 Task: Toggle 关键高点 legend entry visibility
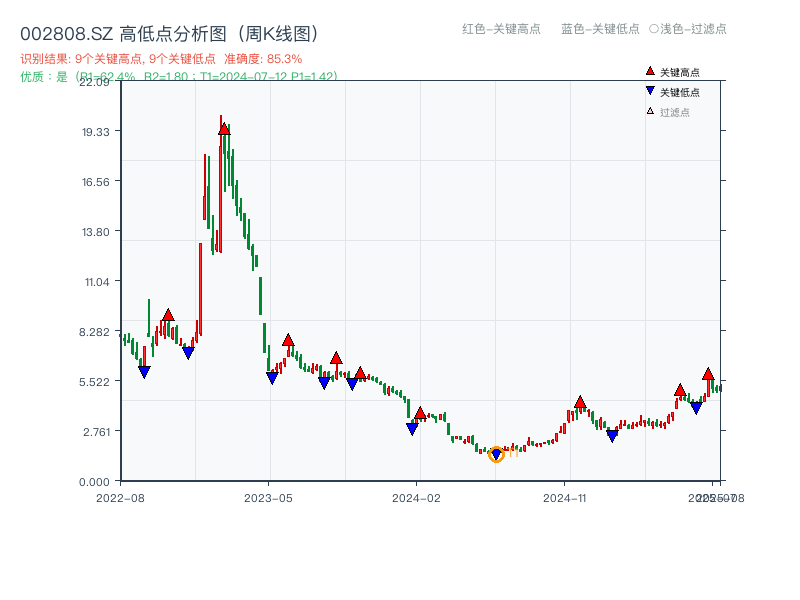point(672,72)
